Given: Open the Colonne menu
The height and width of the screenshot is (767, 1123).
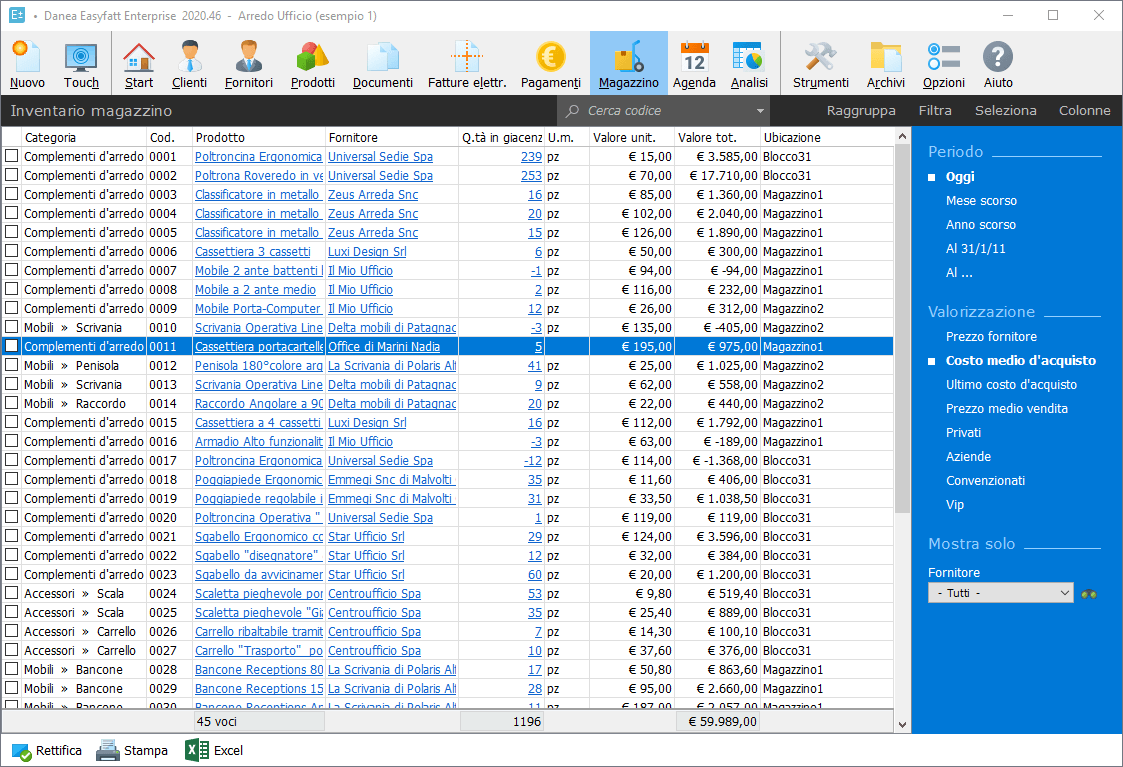Looking at the screenshot, I should point(1084,111).
